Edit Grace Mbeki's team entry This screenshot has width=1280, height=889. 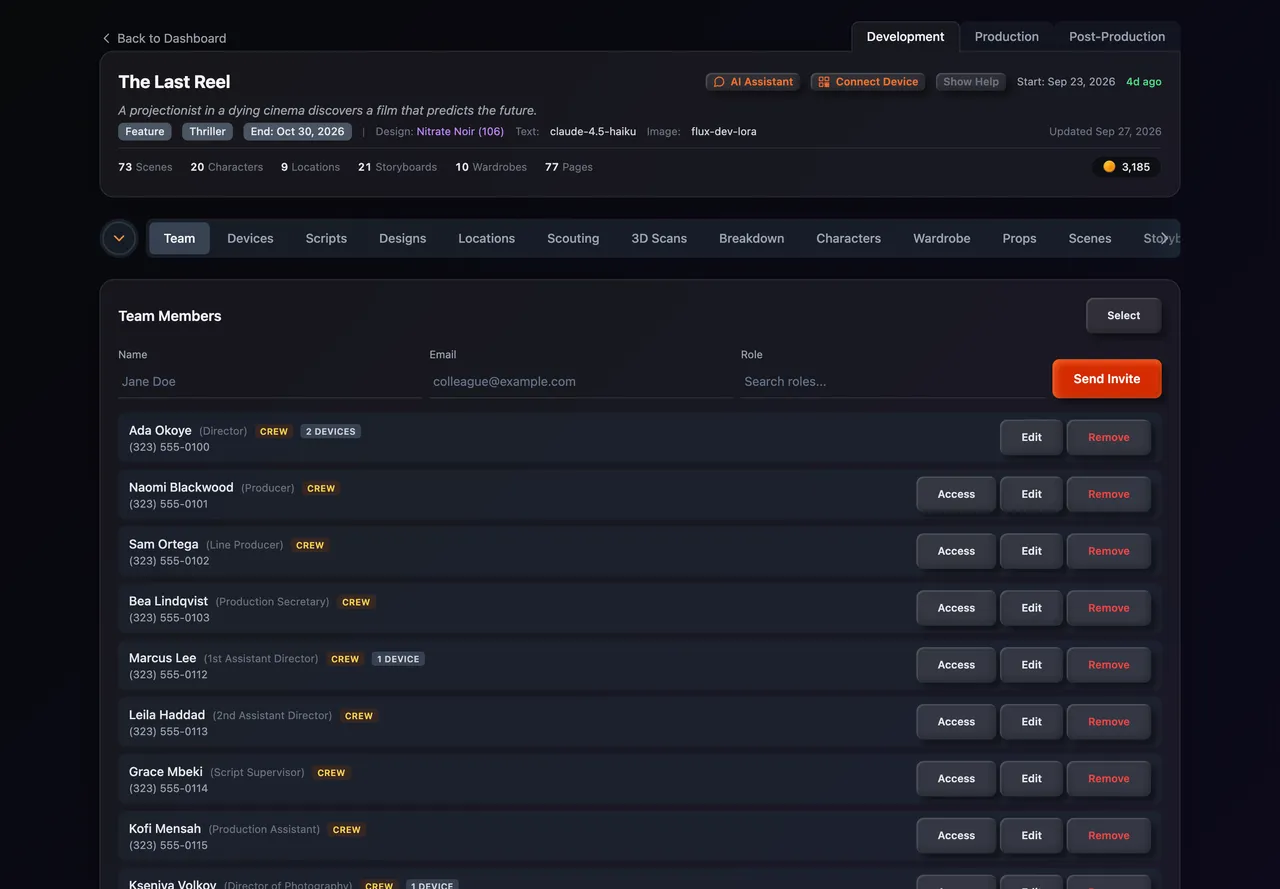tap(1031, 779)
